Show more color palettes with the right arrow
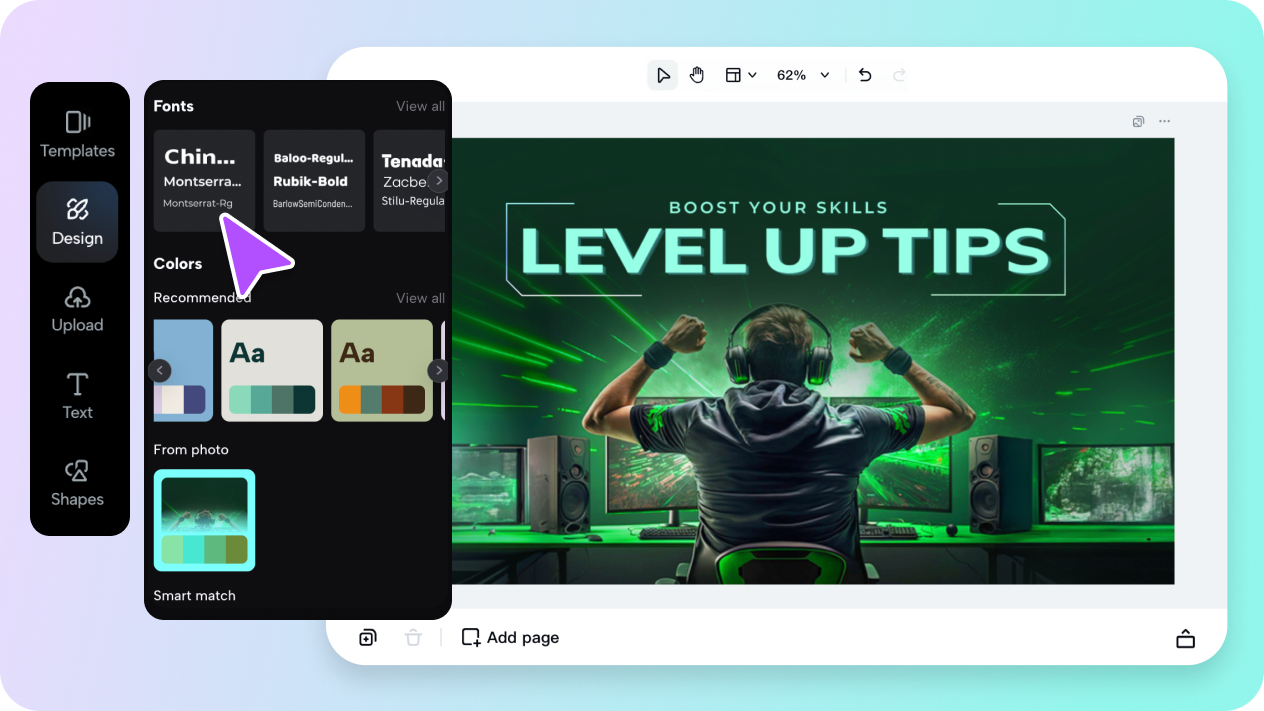1264x711 pixels. (x=438, y=370)
